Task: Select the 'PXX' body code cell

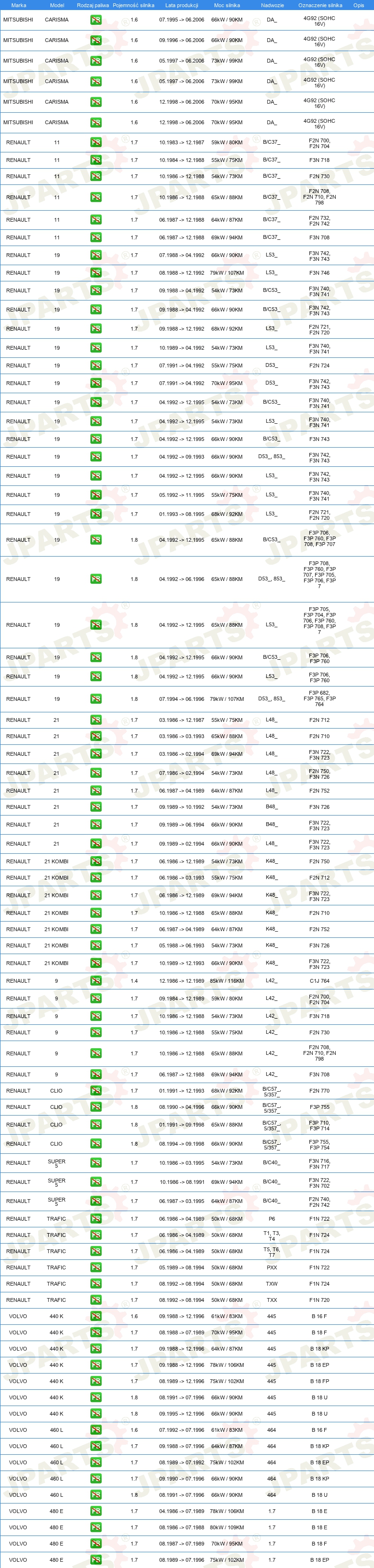Action: (272, 1268)
